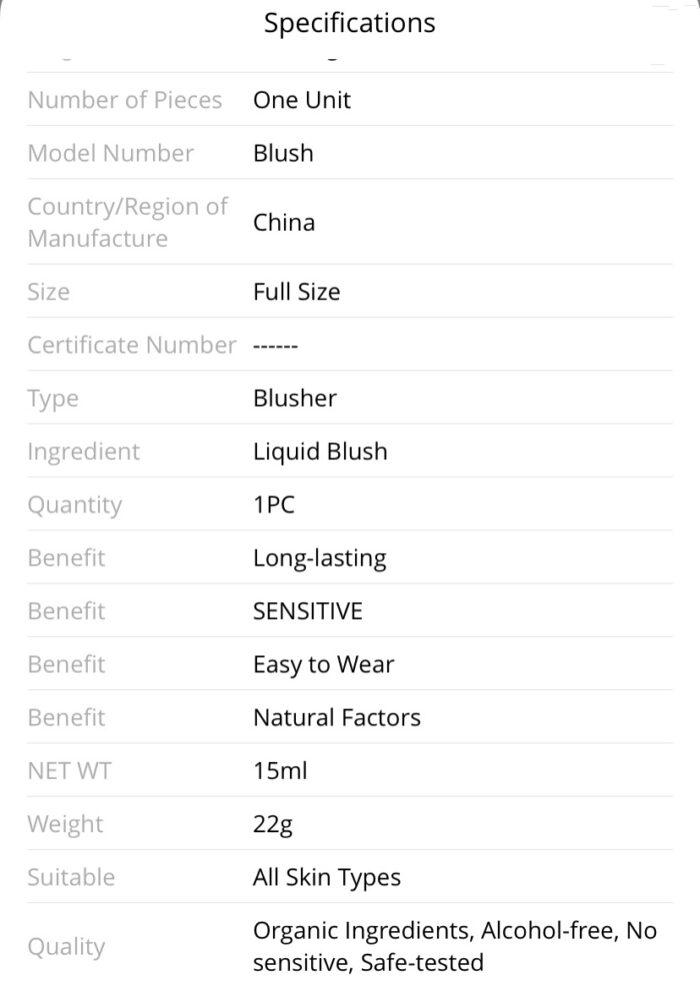Select the China value
700x986 pixels.
[284, 223]
